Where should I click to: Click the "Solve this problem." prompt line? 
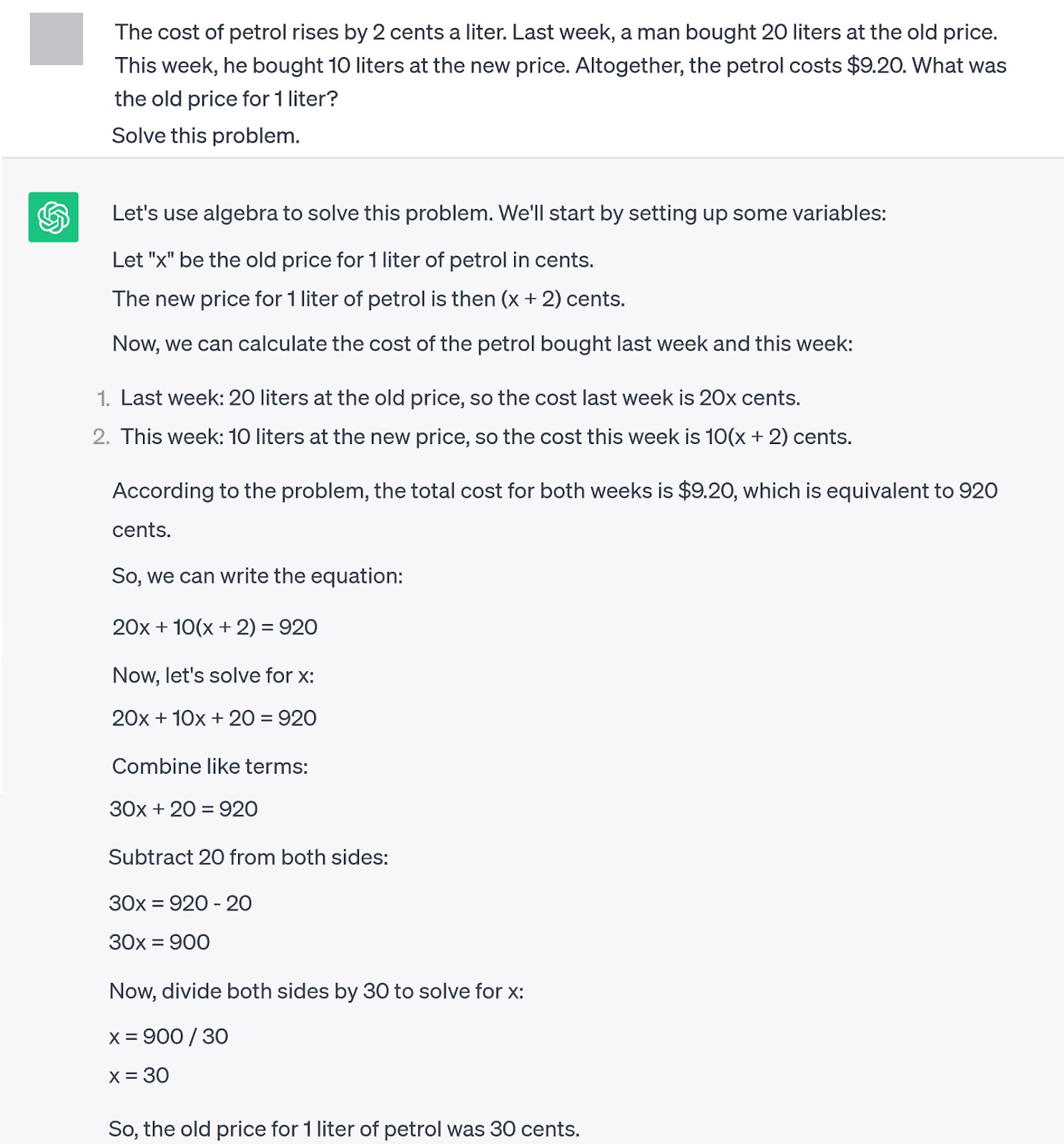click(x=206, y=136)
